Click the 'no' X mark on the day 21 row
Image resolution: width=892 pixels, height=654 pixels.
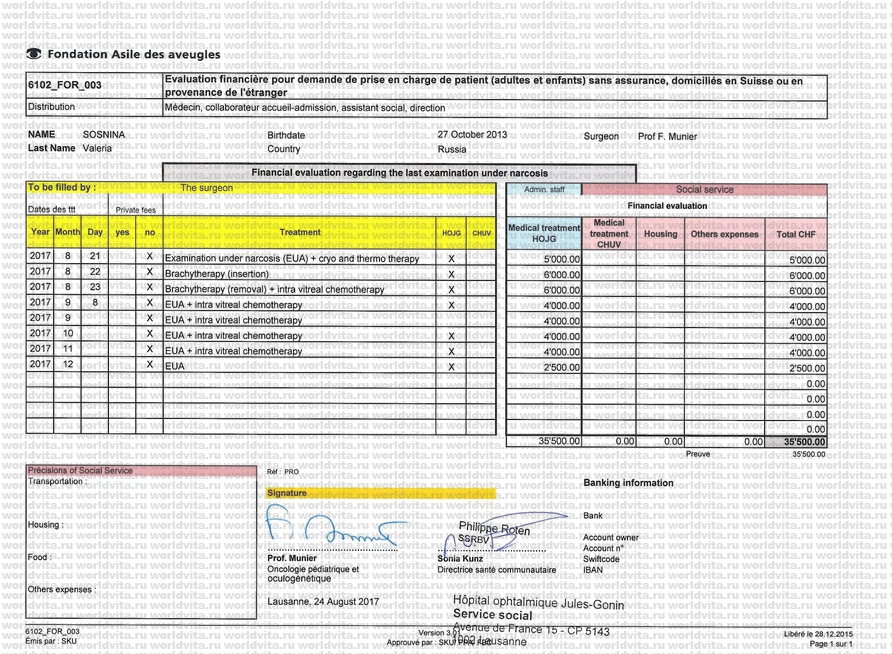pyautogui.click(x=150, y=256)
